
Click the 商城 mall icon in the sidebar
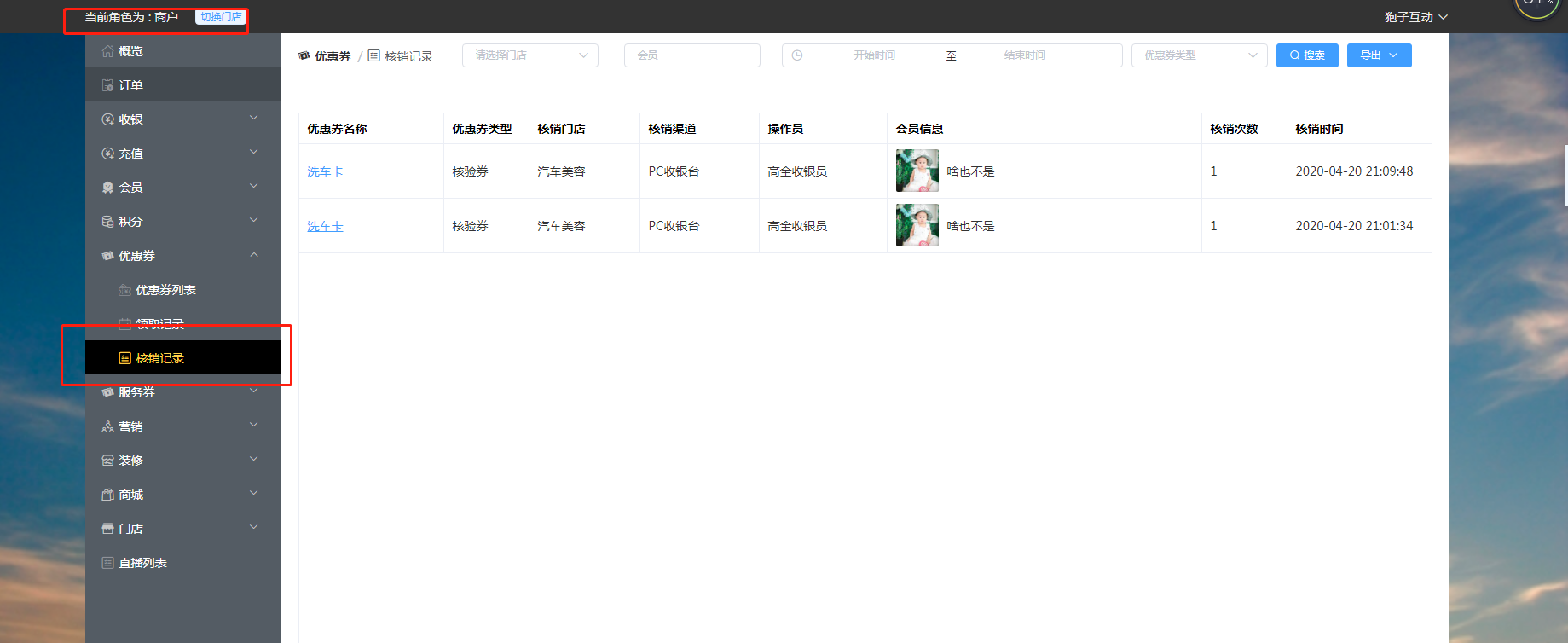107,495
